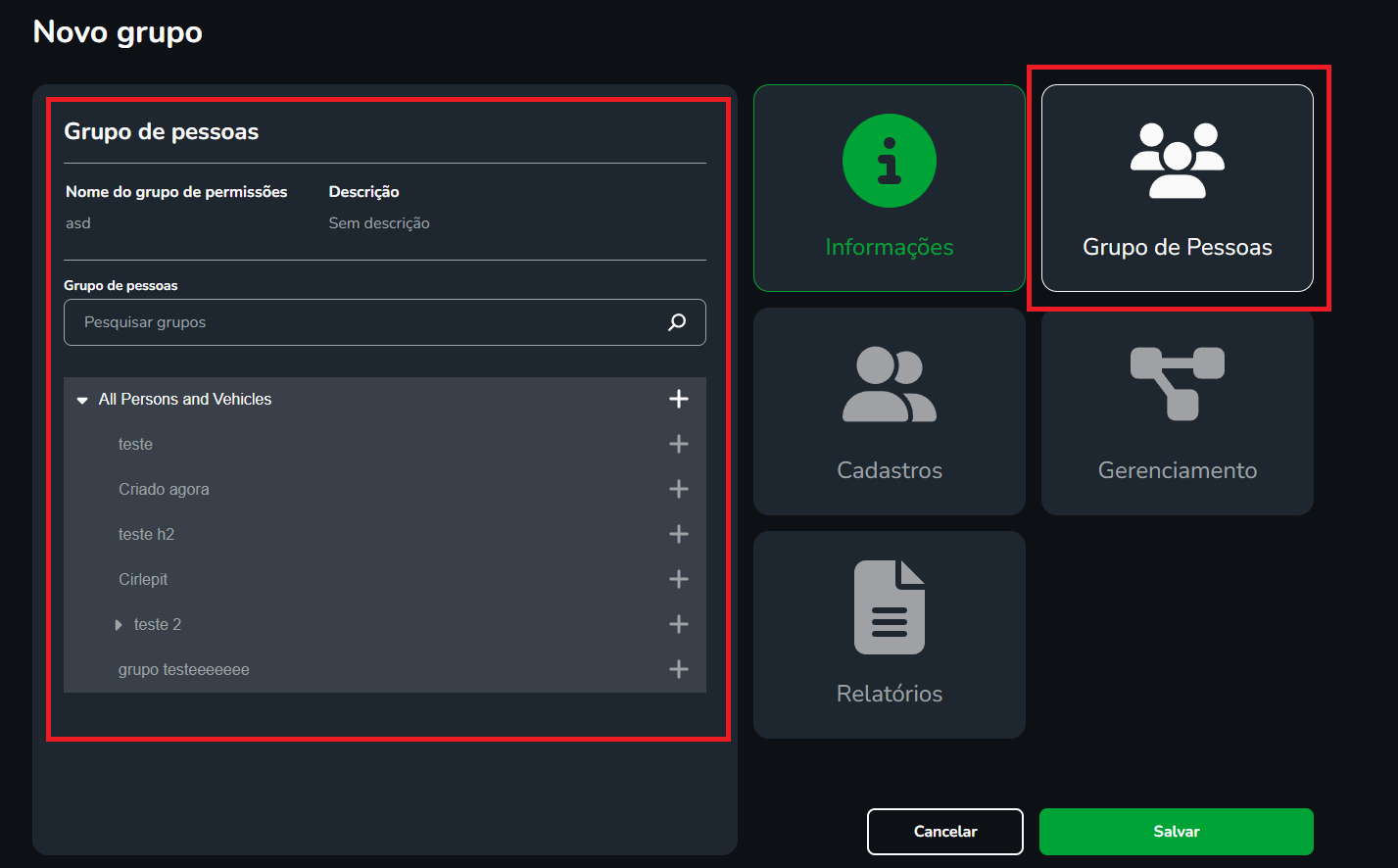Add the 'teste' group with its plus icon
The image size is (1398, 868).
click(678, 444)
